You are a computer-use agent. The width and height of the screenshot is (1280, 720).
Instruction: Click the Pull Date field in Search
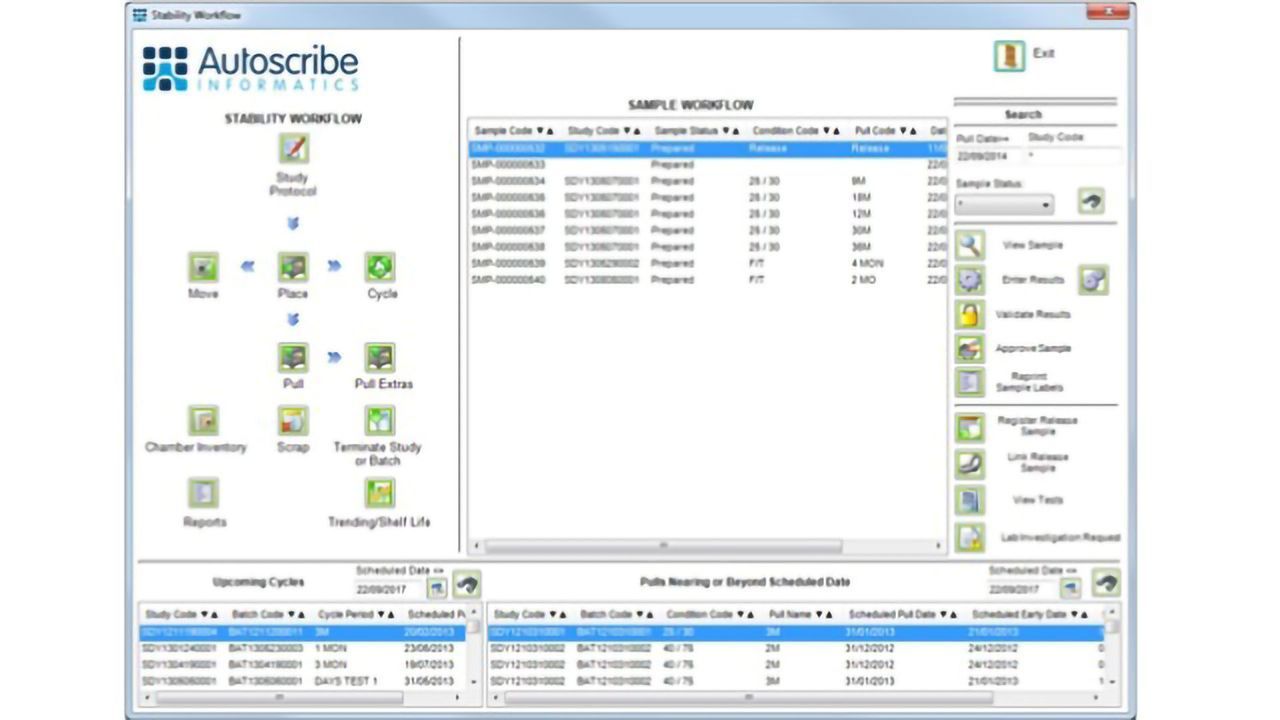click(x=988, y=156)
